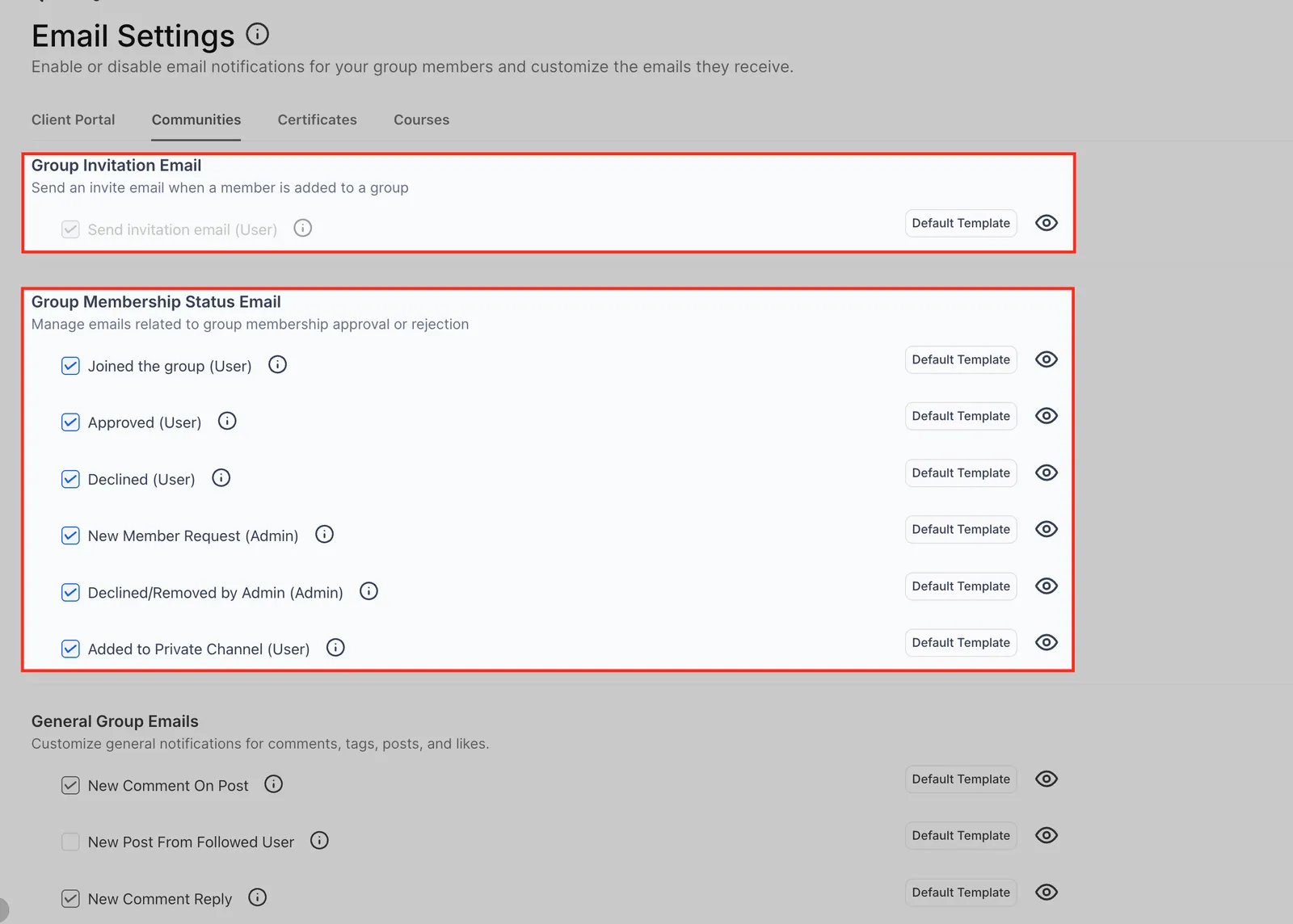Preview the New Comment Reply email
The width and height of the screenshot is (1293, 924).
(1047, 892)
